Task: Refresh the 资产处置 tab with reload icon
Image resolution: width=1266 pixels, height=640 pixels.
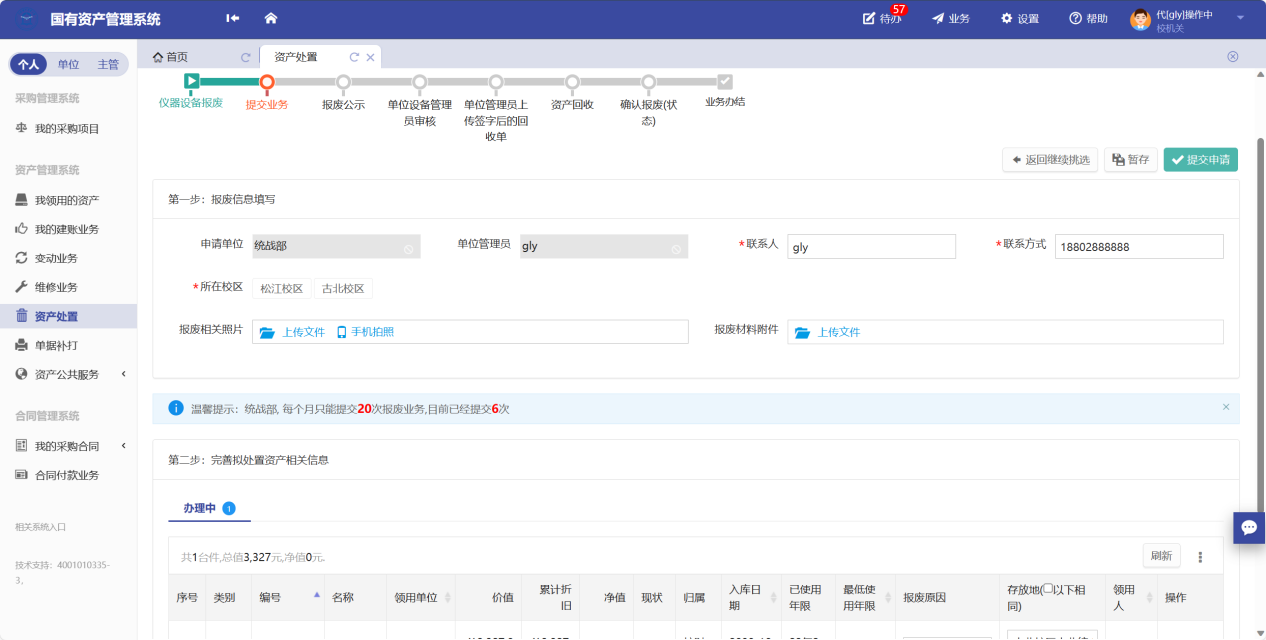Action: [354, 57]
